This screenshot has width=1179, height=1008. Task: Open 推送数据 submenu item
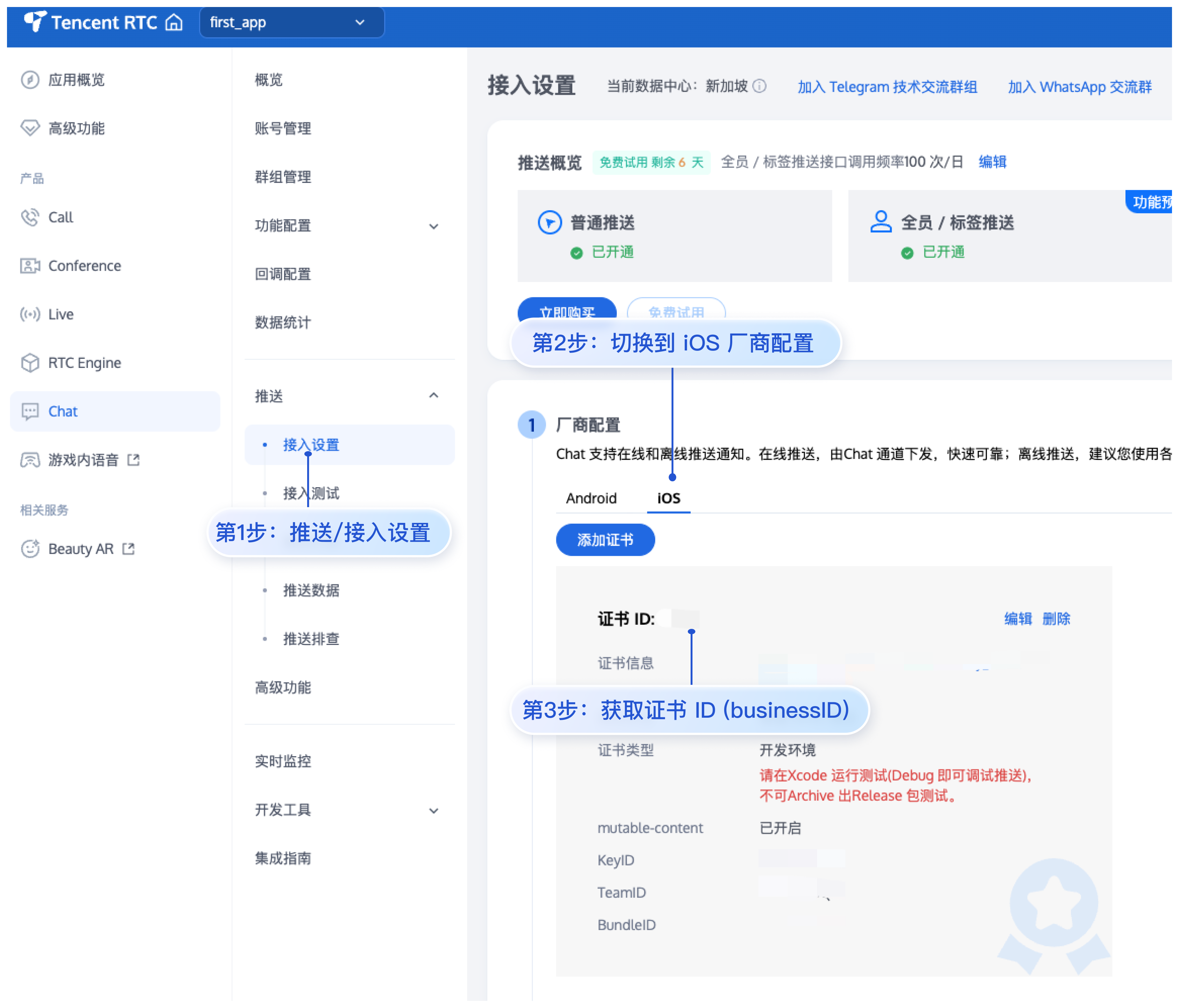pos(311,590)
